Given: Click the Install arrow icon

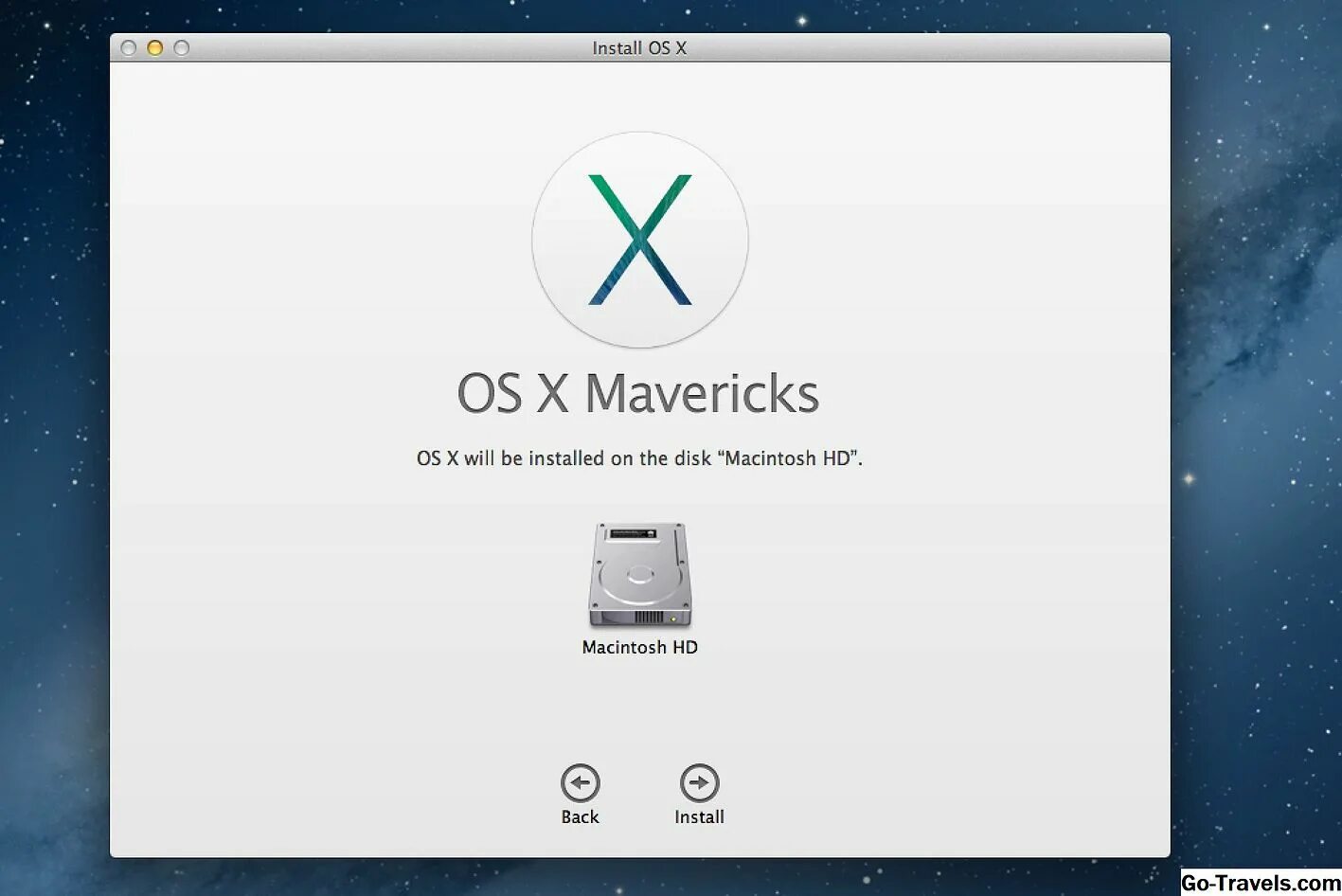Looking at the screenshot, I should [x=699, y=783].
